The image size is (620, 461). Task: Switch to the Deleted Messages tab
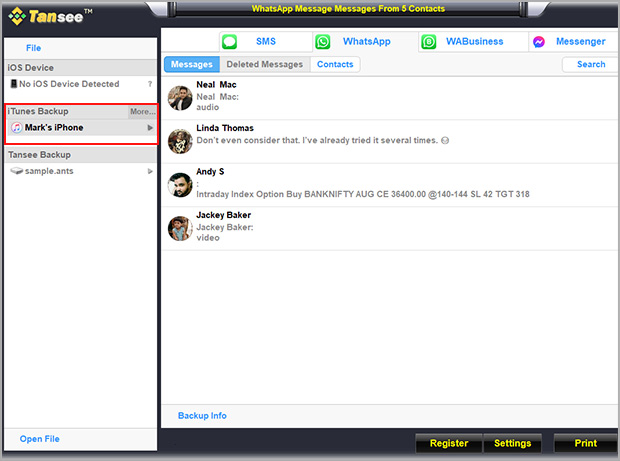(x=264, y=64)
